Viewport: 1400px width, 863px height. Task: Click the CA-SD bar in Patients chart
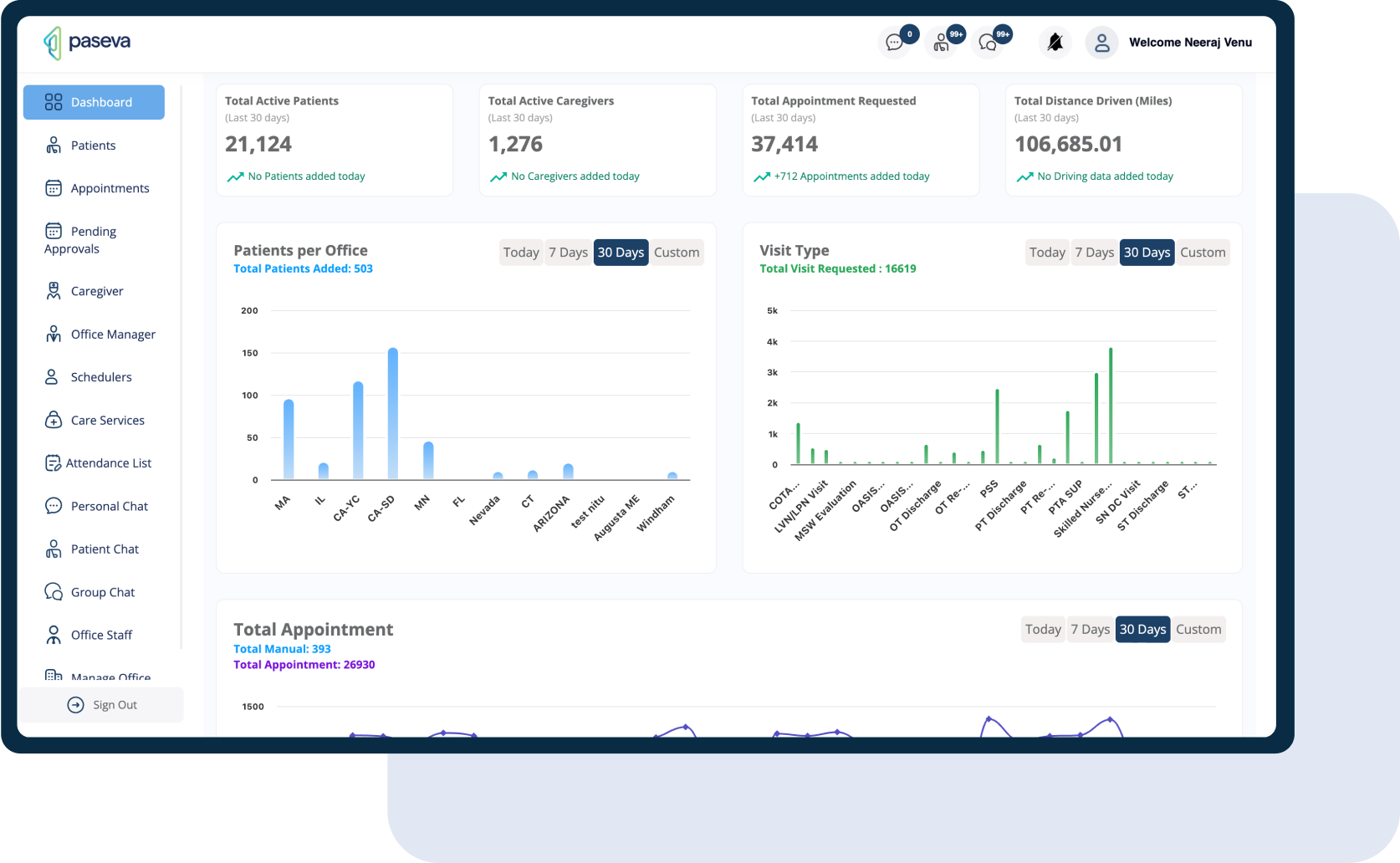click(392, 414)
